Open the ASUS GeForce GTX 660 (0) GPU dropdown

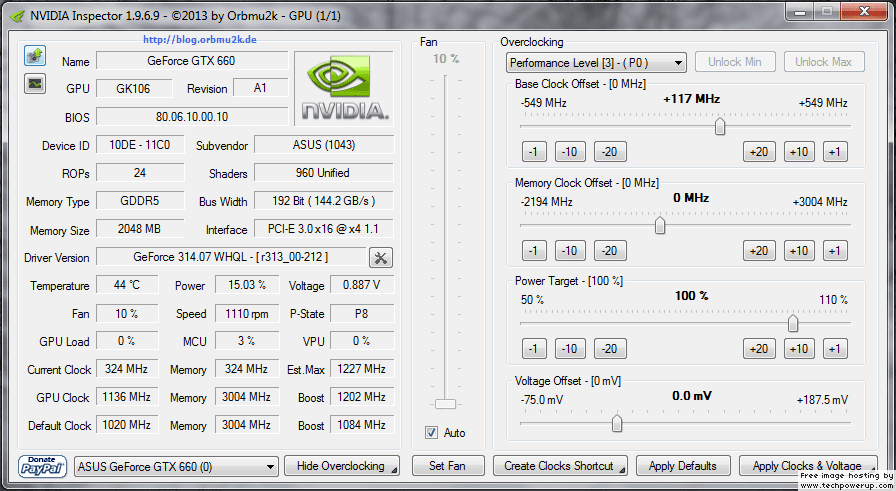pos(177,467)
